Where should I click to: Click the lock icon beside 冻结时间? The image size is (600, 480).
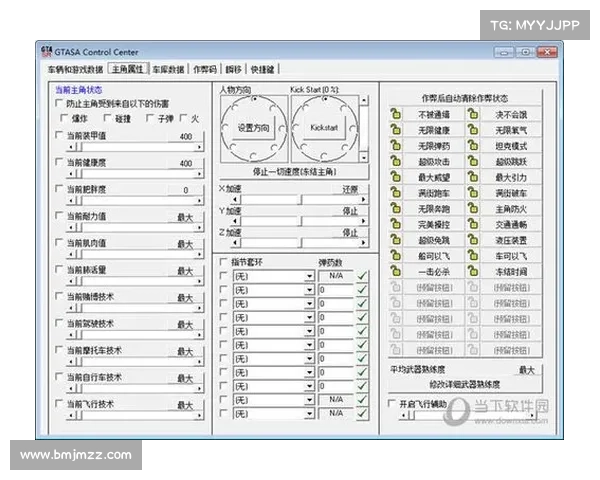point(471,270)
